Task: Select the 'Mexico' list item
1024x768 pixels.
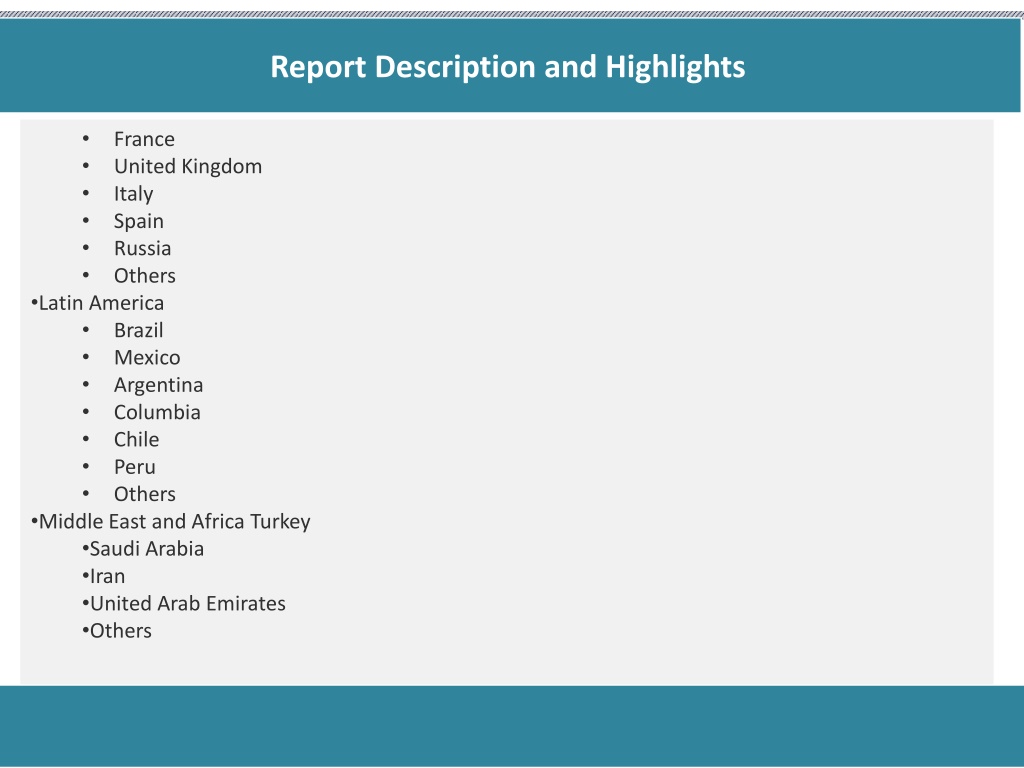Action: click(x=147, y=358)
